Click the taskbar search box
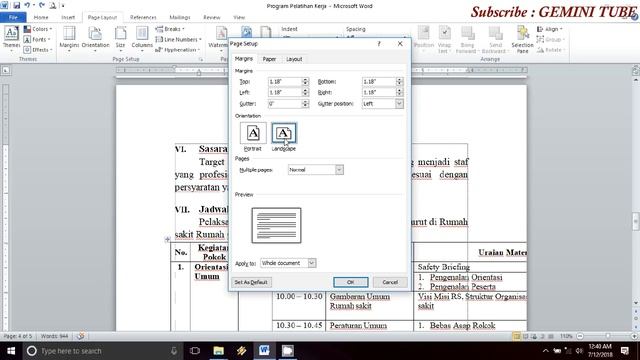 tap(102, 351)
